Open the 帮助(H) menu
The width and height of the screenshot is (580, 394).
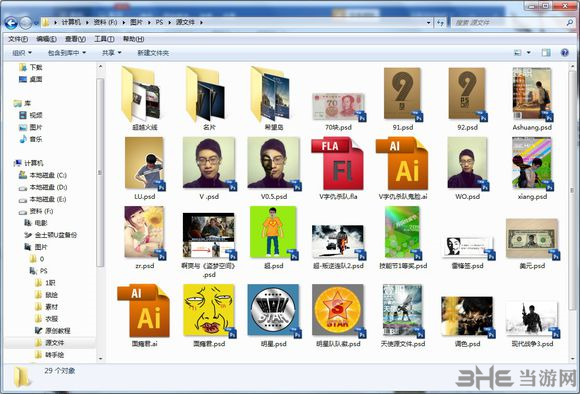pyautogui.click(x=133, y=39)
